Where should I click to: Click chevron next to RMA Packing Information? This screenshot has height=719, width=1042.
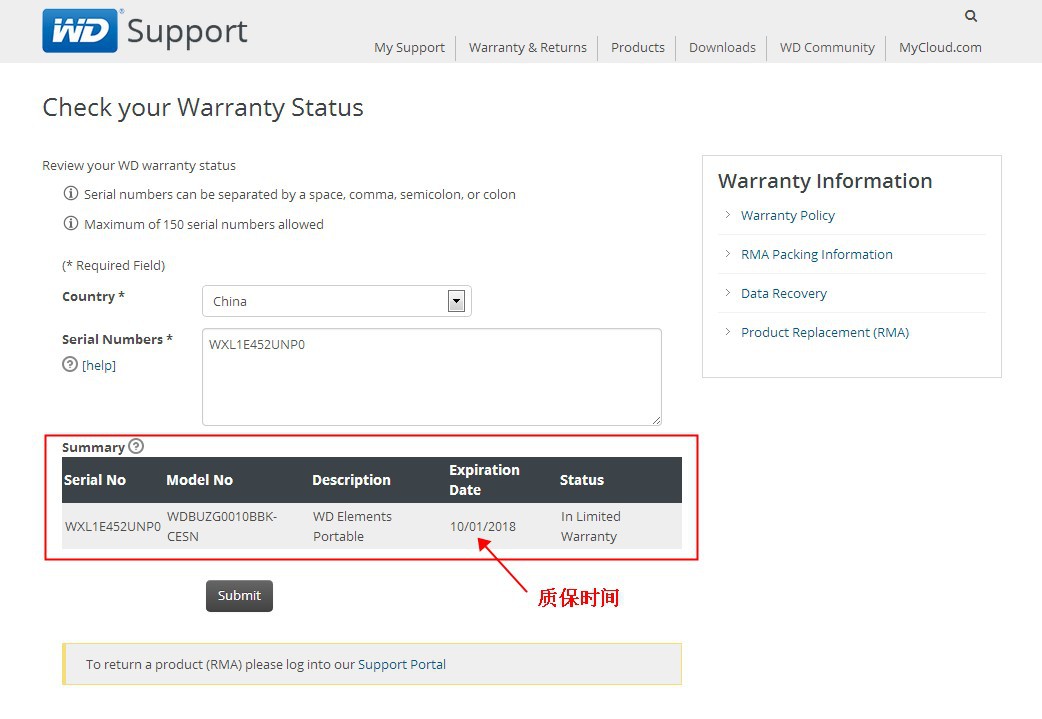point(728,254)
